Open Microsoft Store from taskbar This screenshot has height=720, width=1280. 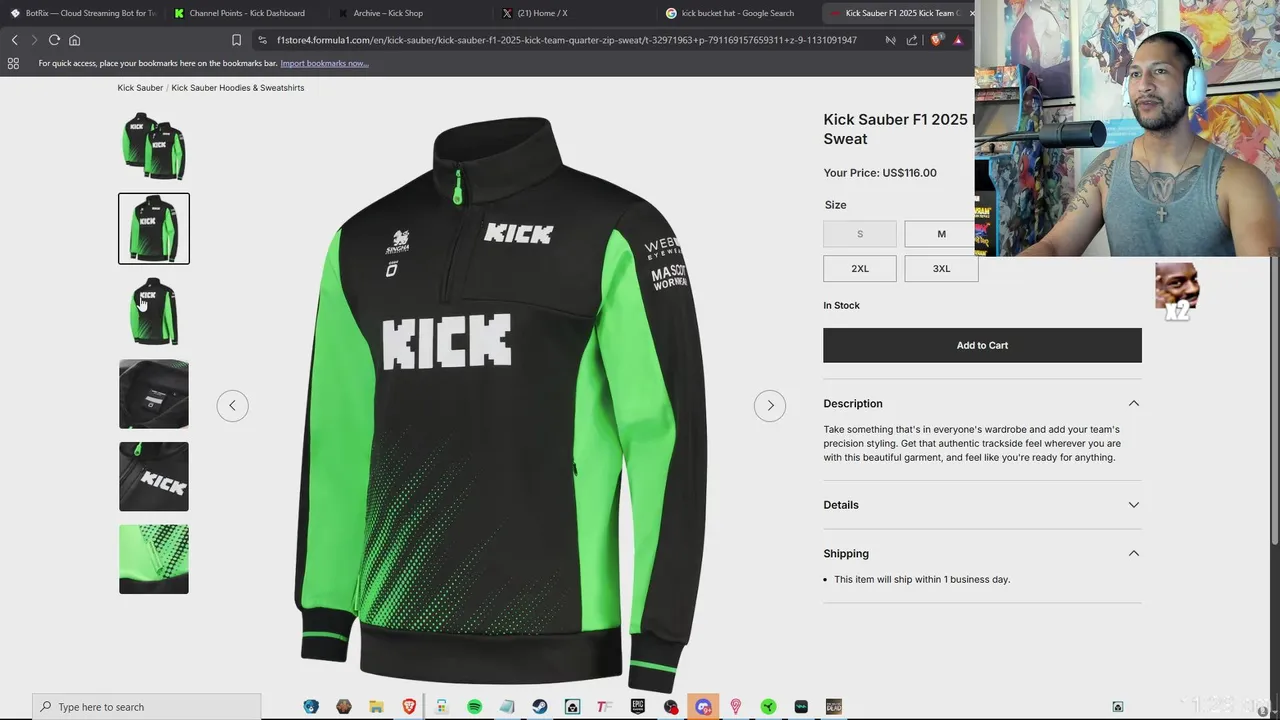(442, 707)
